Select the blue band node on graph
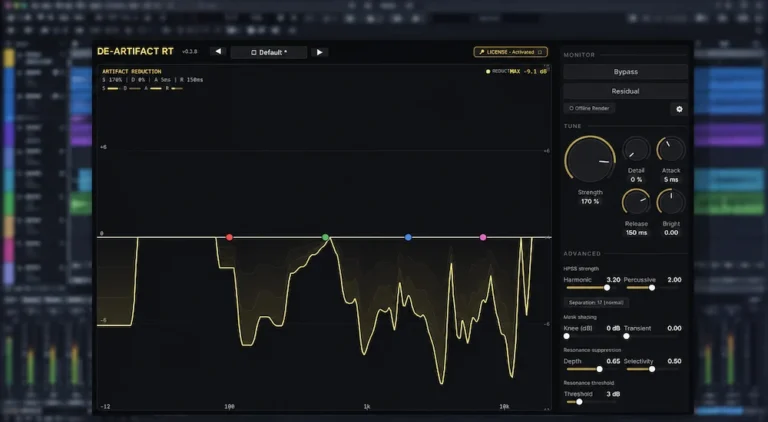 coord(408,237)
